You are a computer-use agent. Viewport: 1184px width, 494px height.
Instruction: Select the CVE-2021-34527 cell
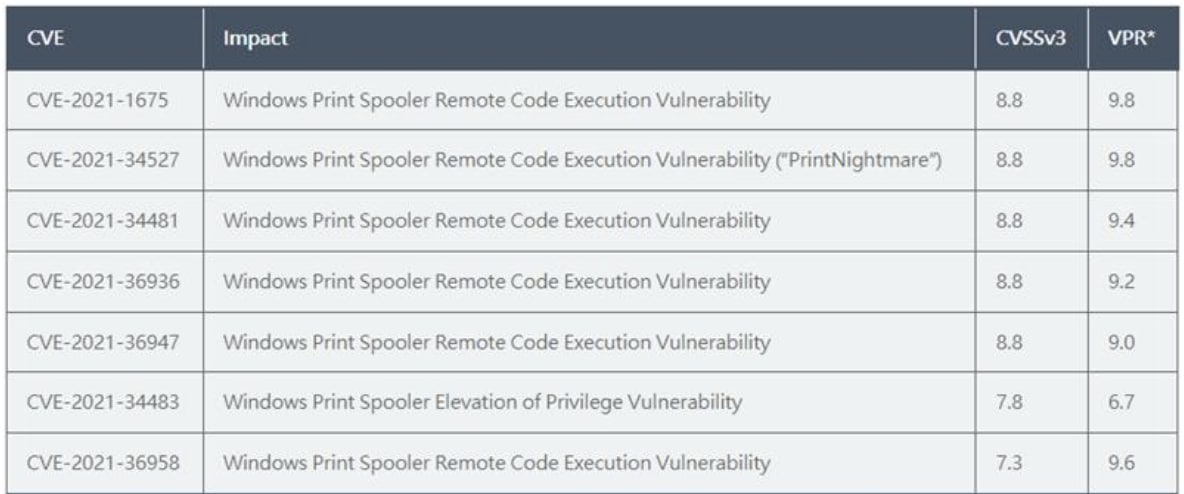pos(103,160)
